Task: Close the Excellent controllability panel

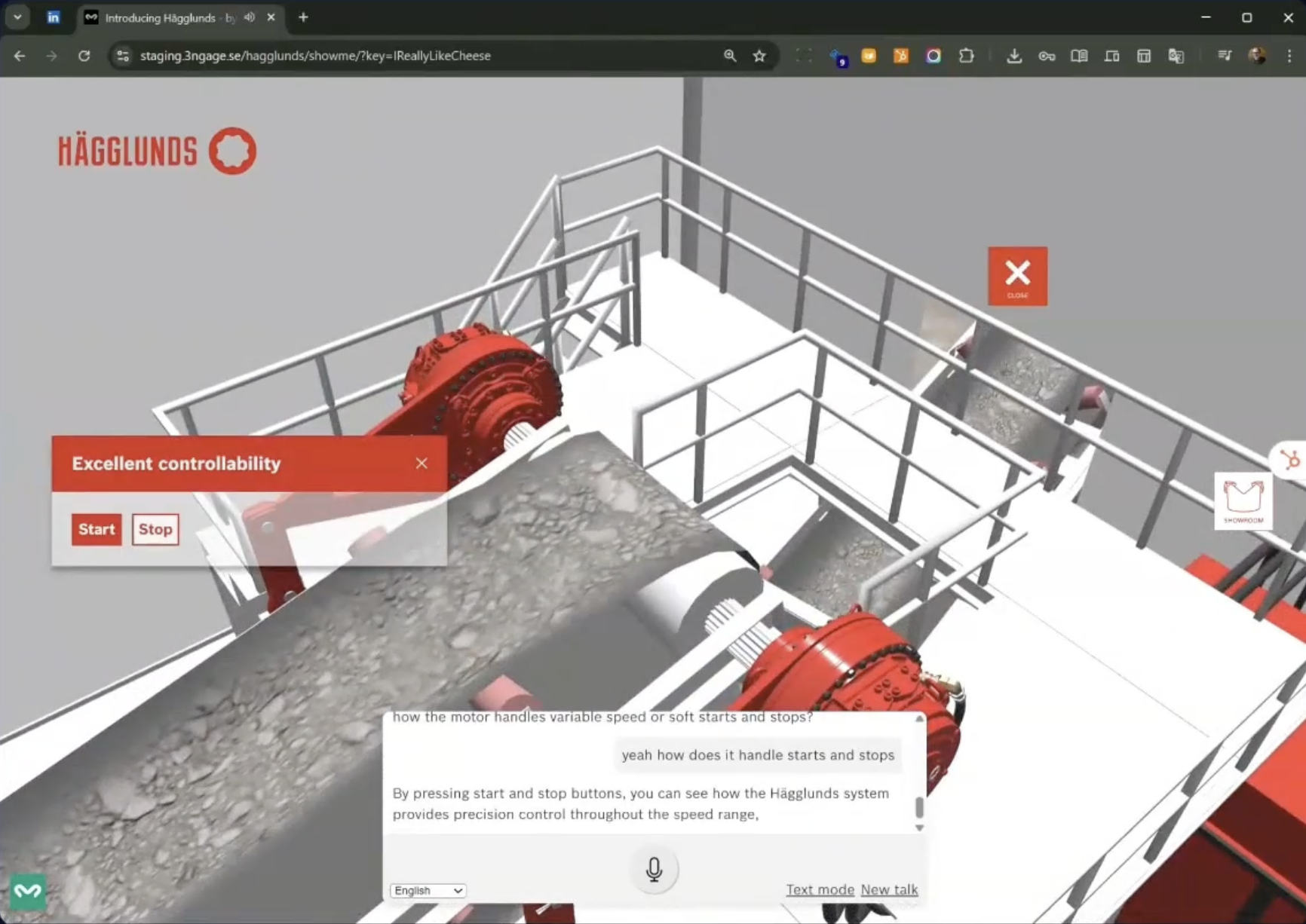Action: (x=422, y=464)
